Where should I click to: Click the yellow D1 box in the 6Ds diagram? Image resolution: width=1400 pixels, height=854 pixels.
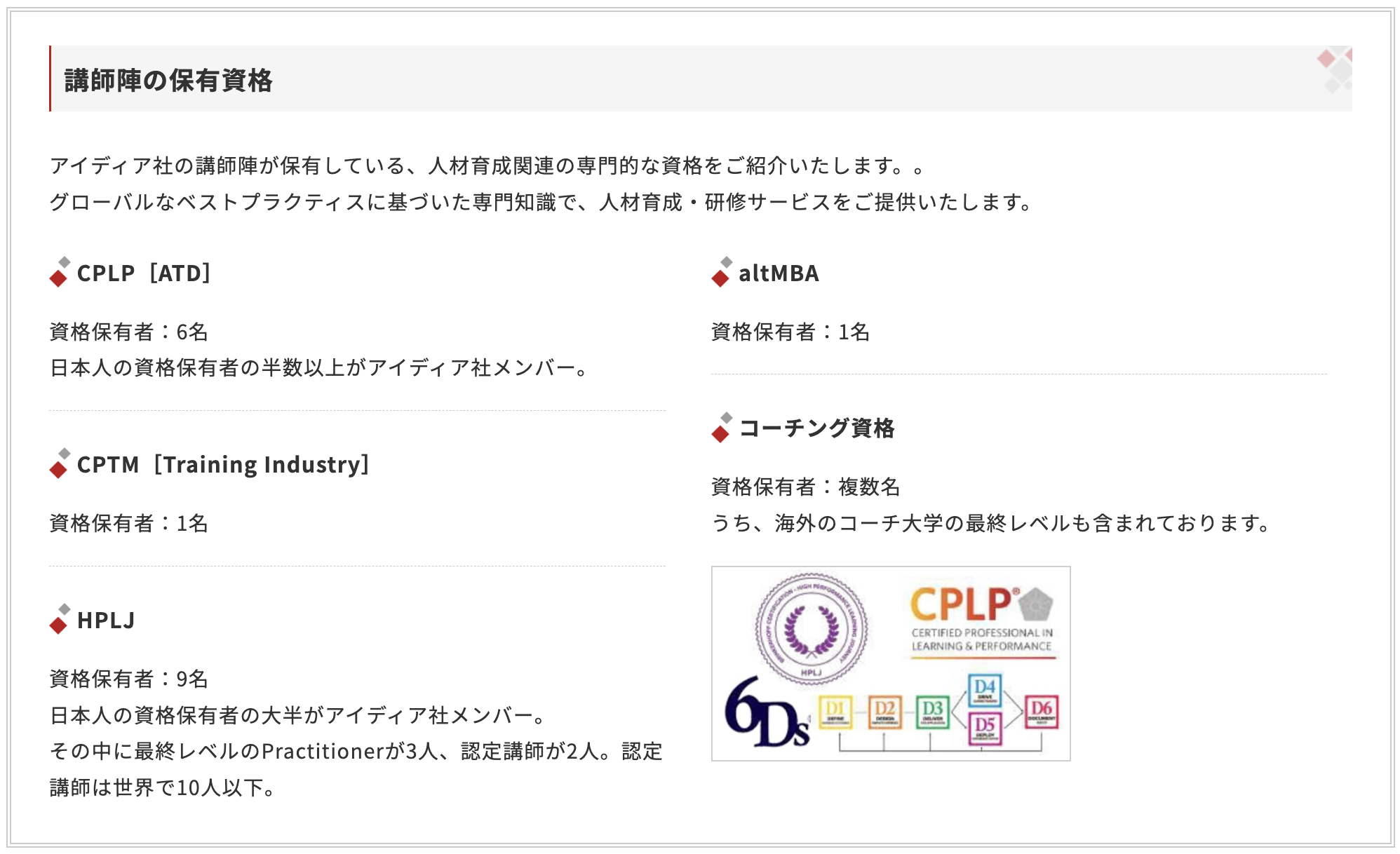(835, 712)
